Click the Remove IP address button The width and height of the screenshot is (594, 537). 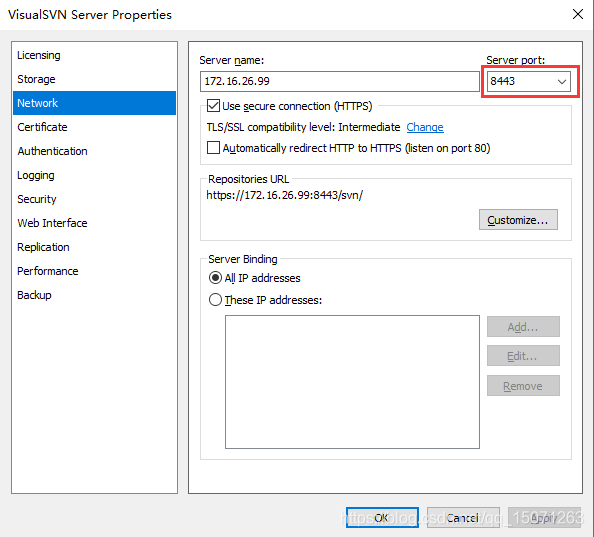pyautogui.click(x=523, y=386)
